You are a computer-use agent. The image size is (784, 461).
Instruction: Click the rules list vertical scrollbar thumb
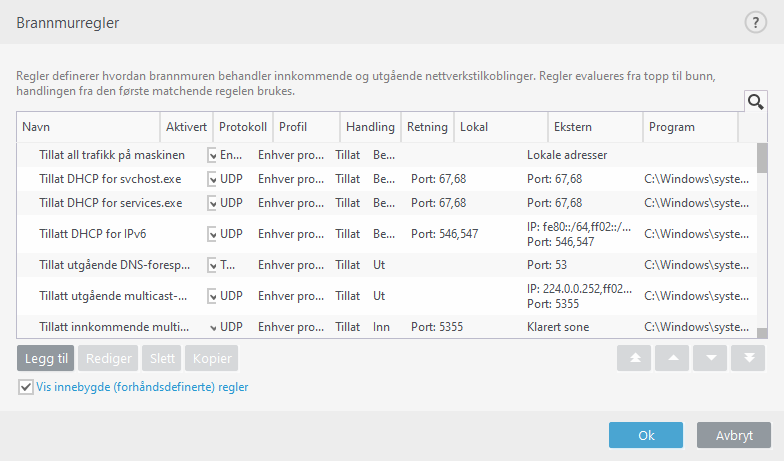(762, 158)
